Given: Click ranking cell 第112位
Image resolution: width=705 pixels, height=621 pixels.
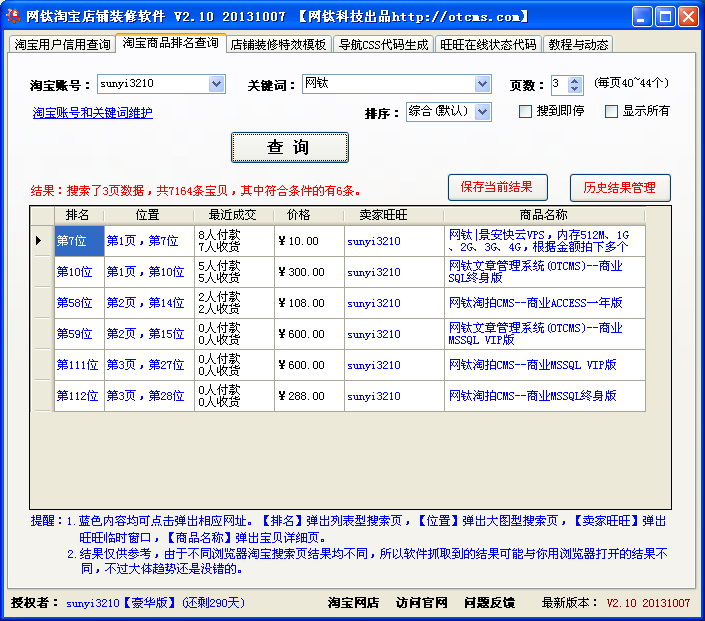Looking at the screenshot, I should pos(79,396).
